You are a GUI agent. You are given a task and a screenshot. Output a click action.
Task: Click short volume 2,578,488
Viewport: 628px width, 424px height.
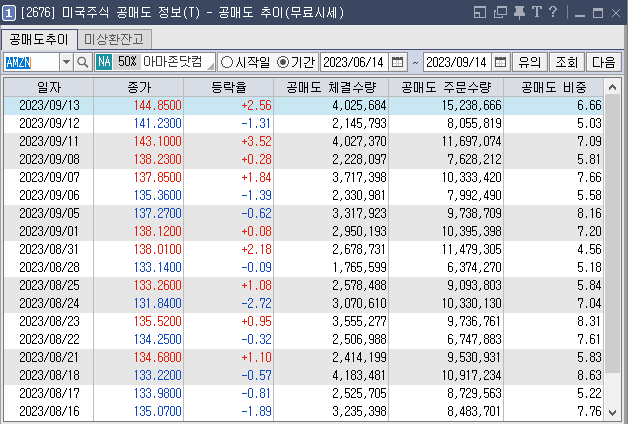point(359,285)
